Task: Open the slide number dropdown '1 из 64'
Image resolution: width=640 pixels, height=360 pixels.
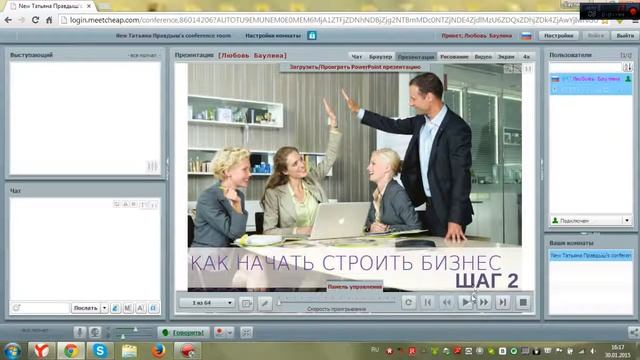Action: tap(207, 303)
